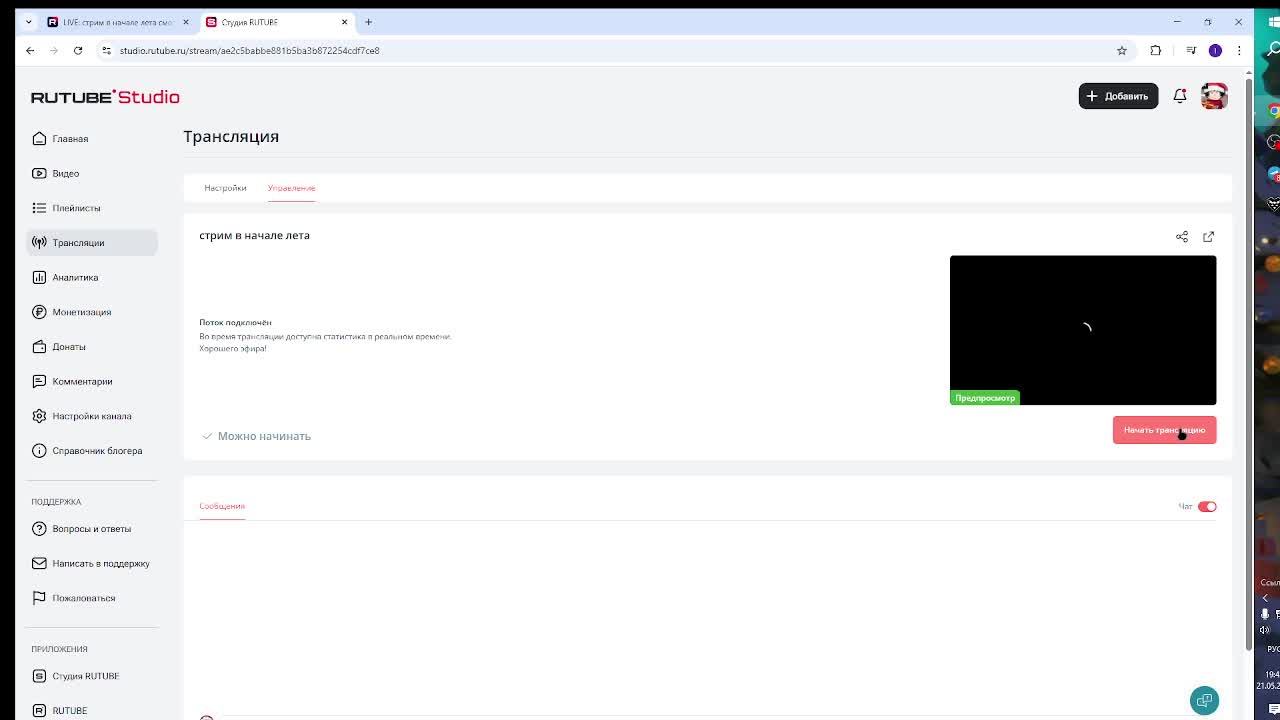Open the support chat floating button
Screen dimensions: 1280x720
point(1204,700)
